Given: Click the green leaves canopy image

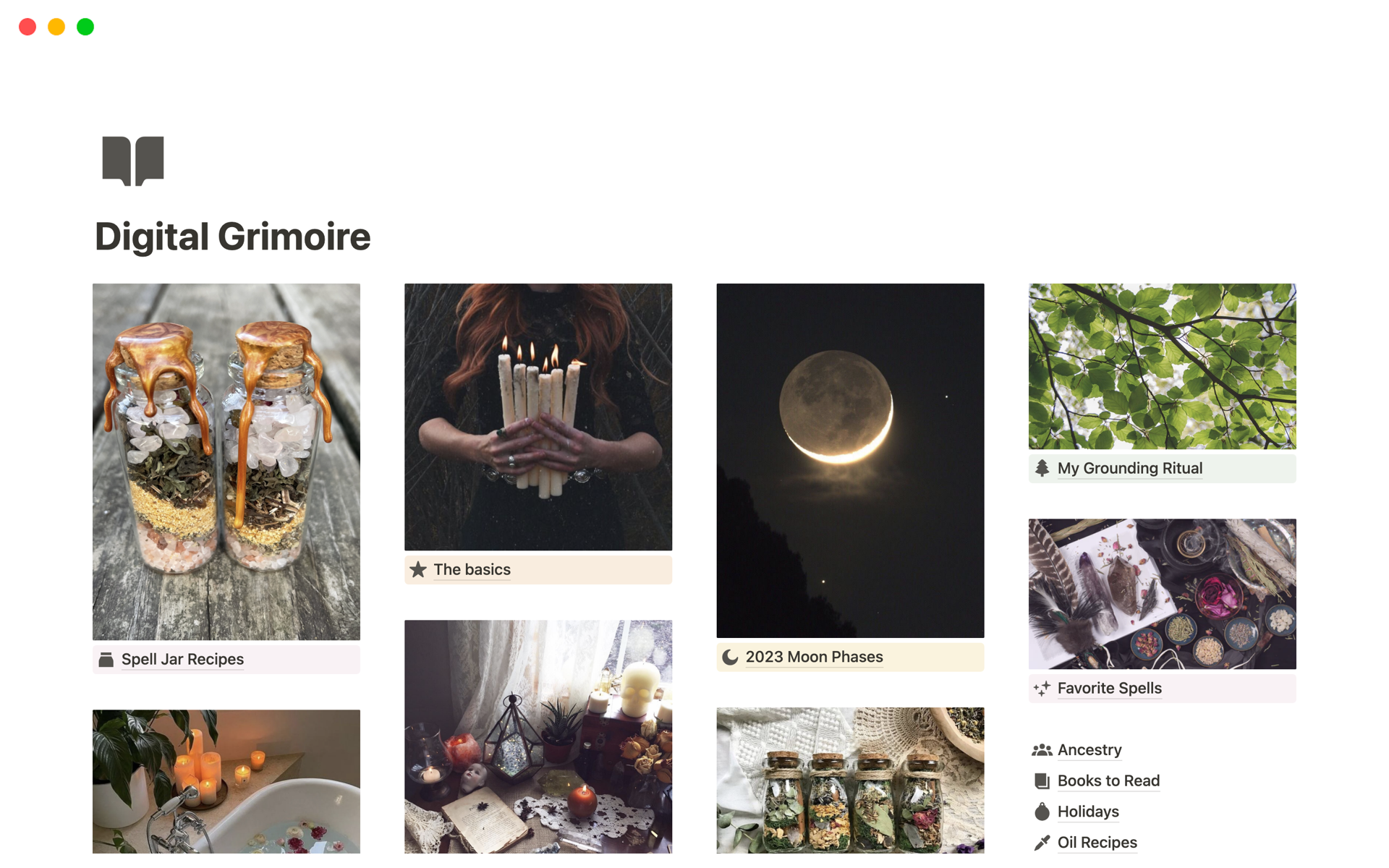Looking at the screenshot, I should click(x=1162, y=366).
